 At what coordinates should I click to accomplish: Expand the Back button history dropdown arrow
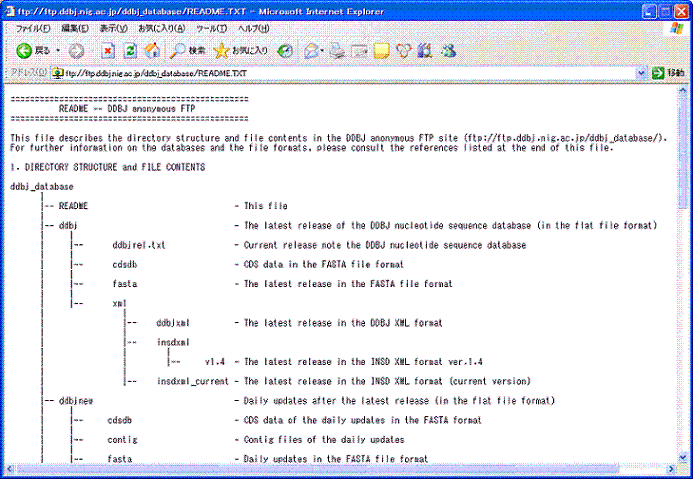click(58, 49)
